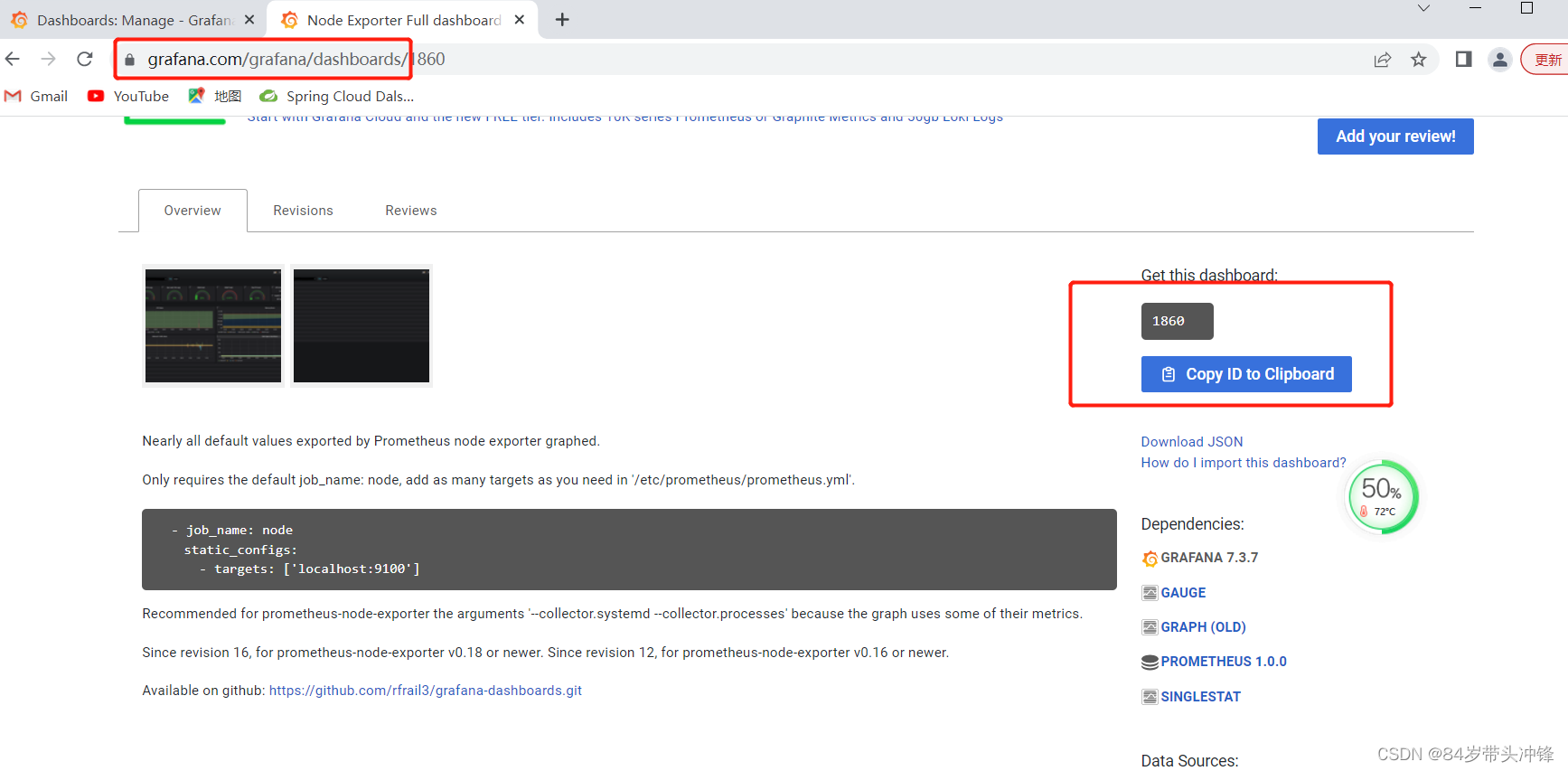
Task: Click the Graph (old) panel icon
Action: coord(1150,627)
